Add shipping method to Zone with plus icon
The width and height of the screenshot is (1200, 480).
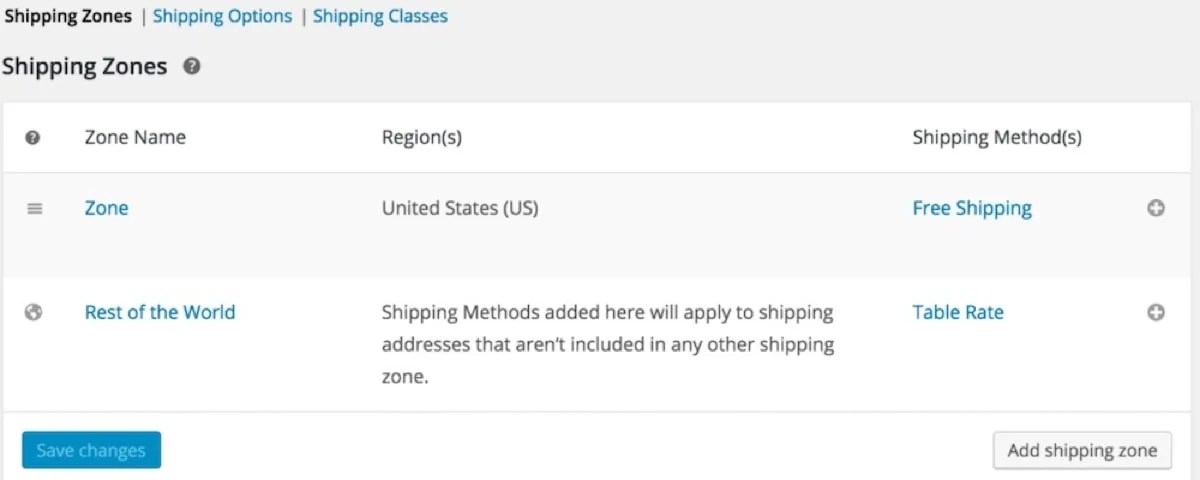tap(1156, 209)
